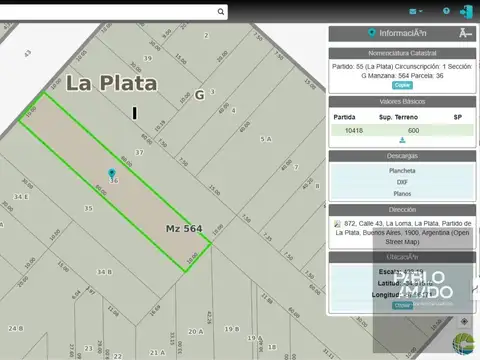Click the Ubicación section header
This screenshot has width=480, height=360.
pyautogui.click(x=402, y=257)
